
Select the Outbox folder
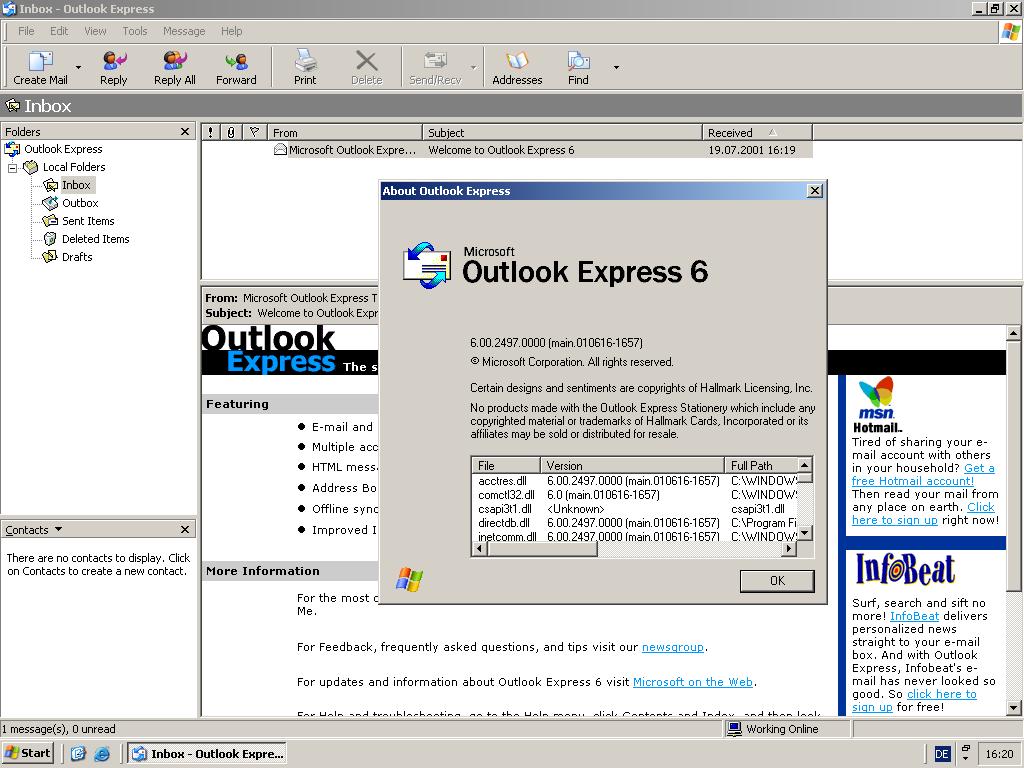coord(80,203)
